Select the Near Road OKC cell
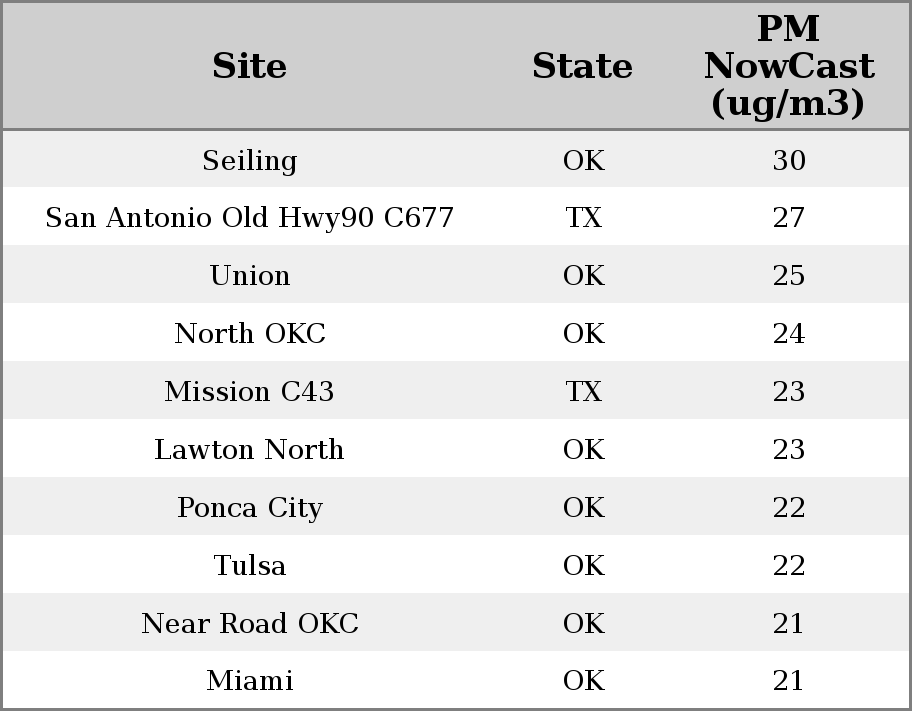The image size is (912, 711). point(250,624)
